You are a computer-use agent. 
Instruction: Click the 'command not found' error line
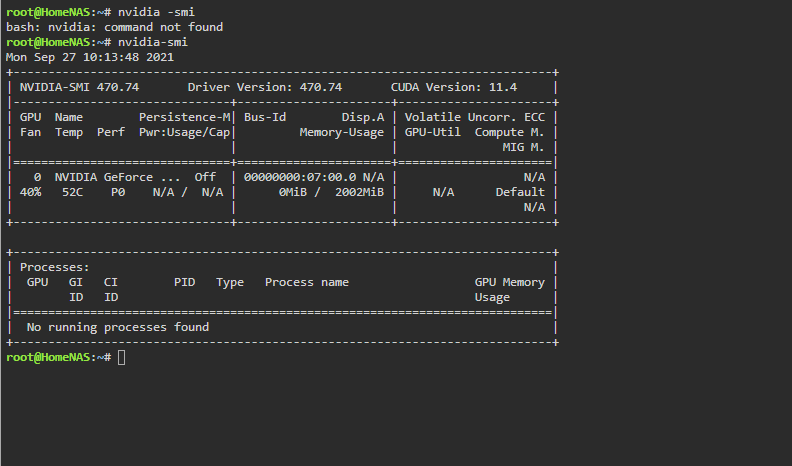(114, 27)
